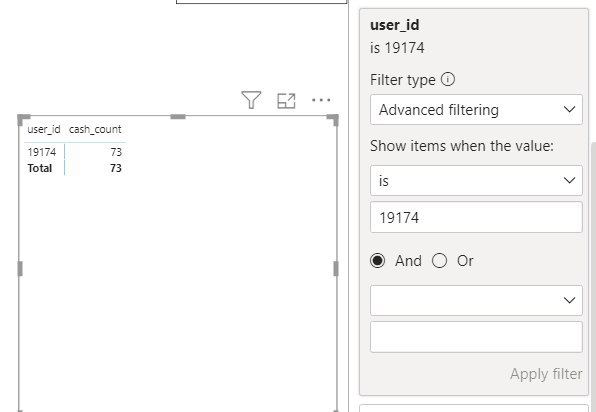Click the empty second value field

click(476, 337)
